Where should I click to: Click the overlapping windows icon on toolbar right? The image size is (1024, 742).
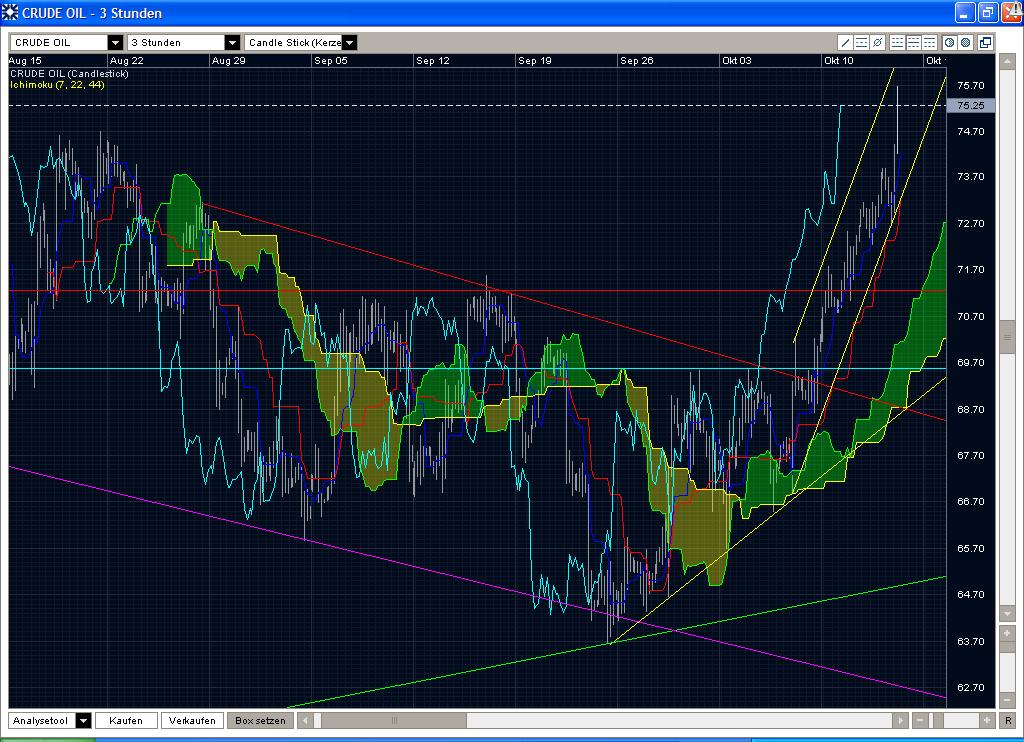click(986, 42)
